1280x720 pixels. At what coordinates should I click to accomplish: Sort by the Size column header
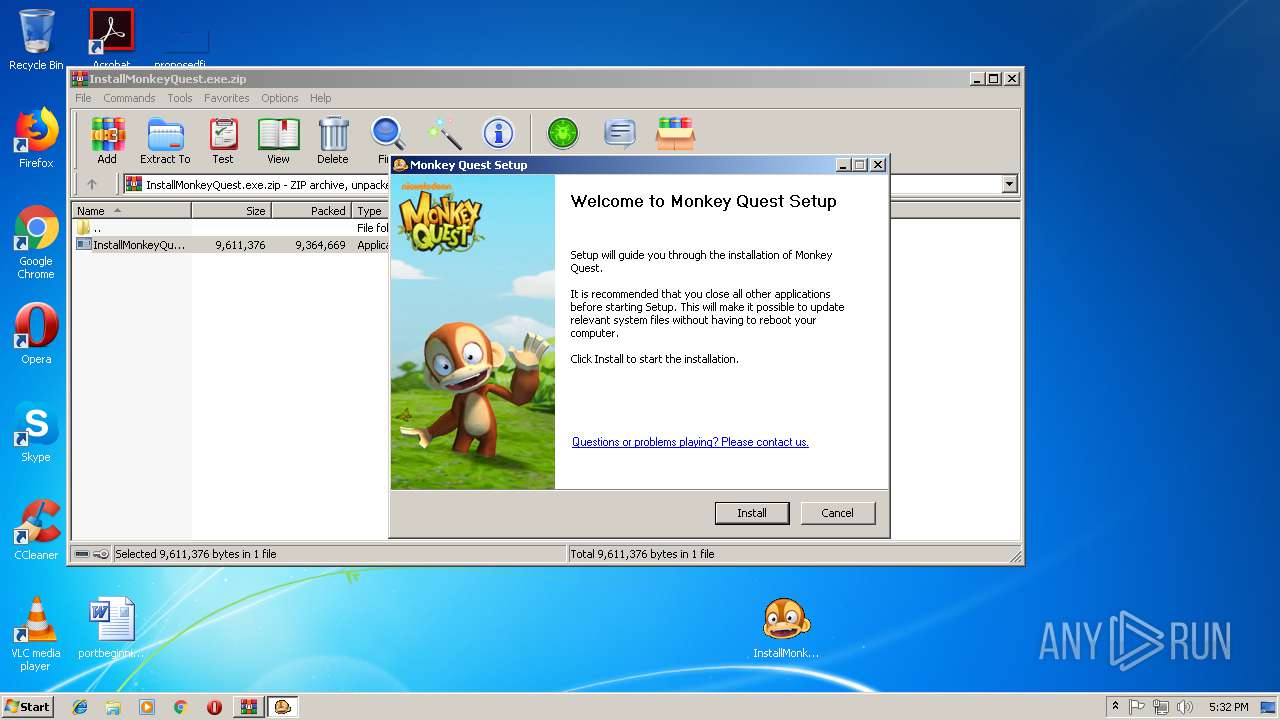232,211
